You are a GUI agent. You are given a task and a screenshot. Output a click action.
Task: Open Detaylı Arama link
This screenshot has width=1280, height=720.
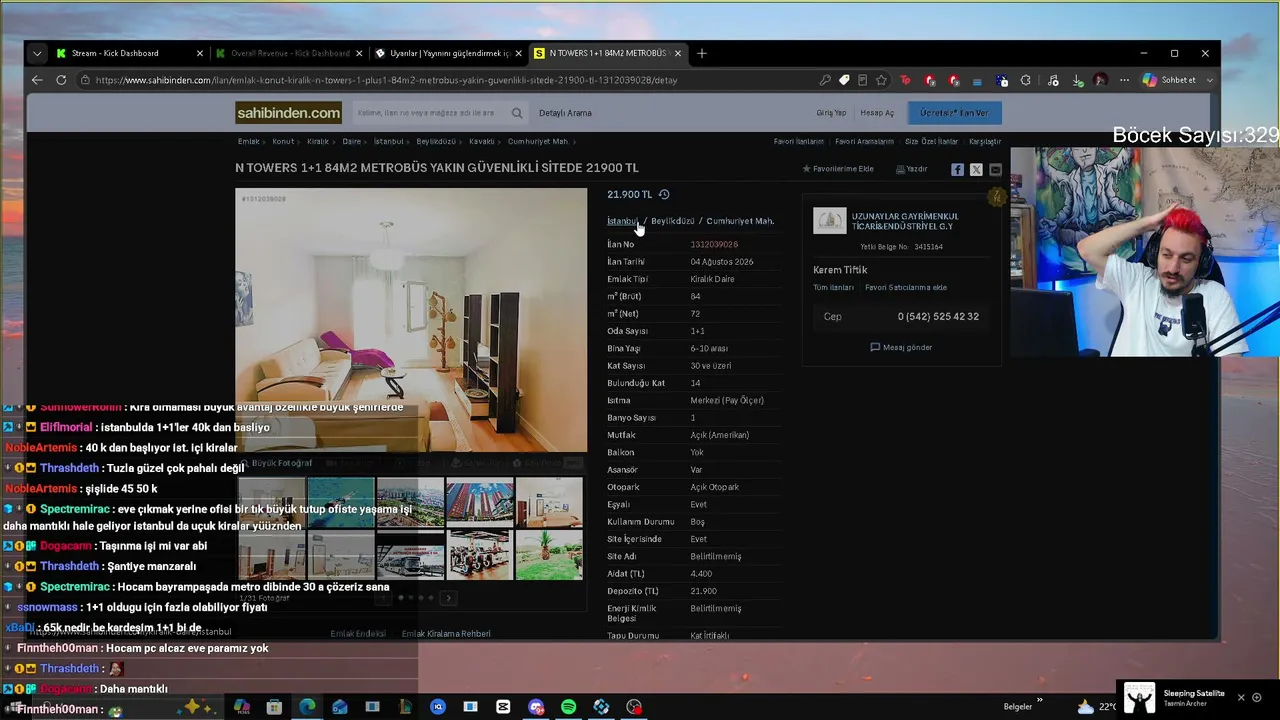pyautogui.click(x=565, y=113)
